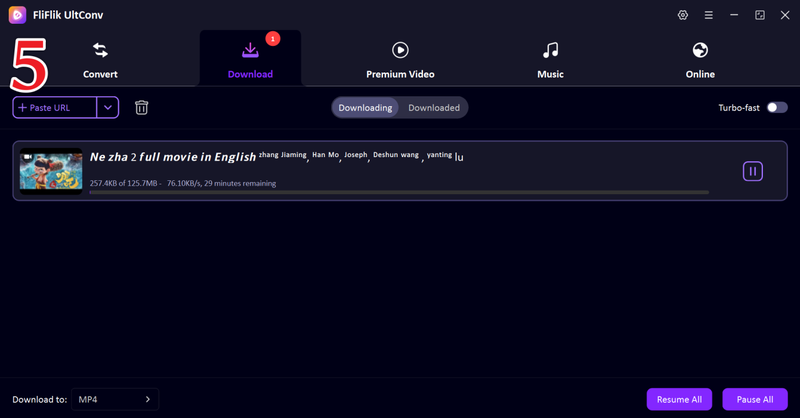The width and height of the screenshot is (800, 418).
Task: Click the Turbo-fast label
Action: click(739, 108)
